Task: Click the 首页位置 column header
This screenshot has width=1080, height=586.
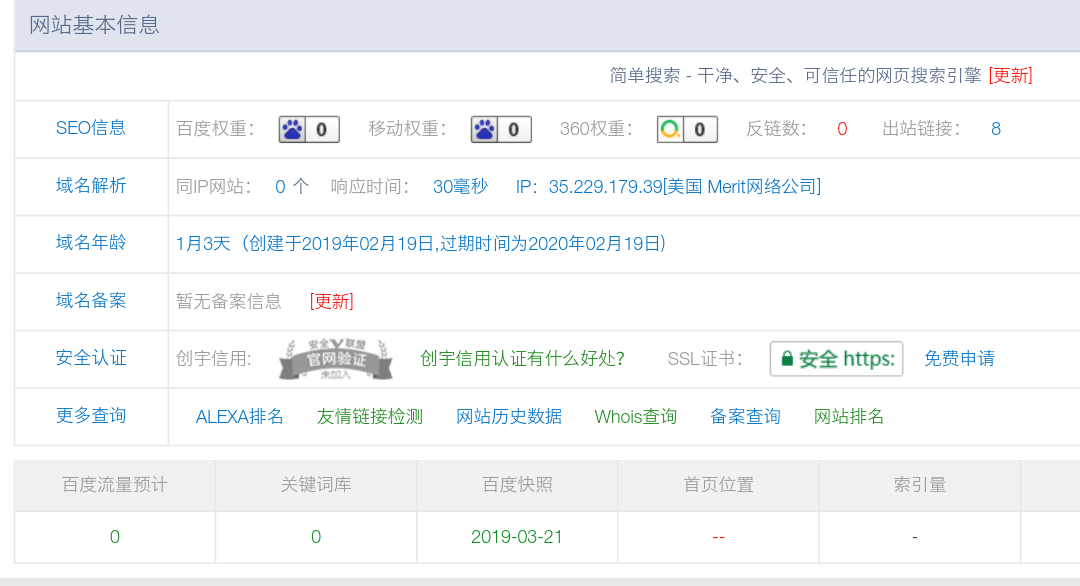Action: [718, 485]
